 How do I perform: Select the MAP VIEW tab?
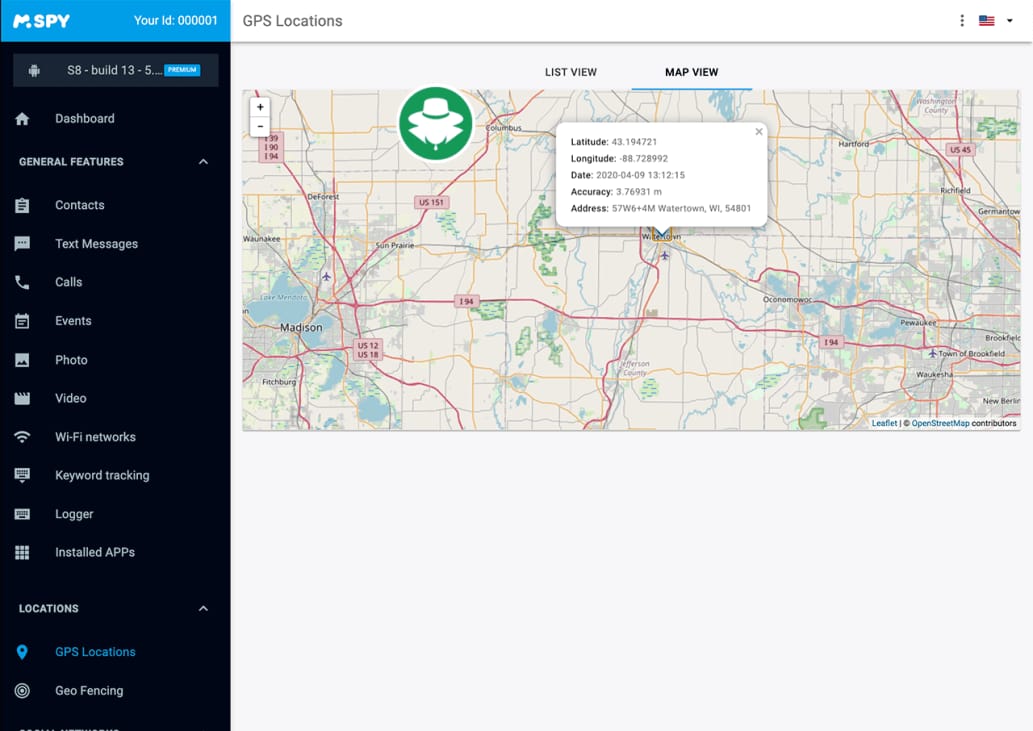tap(690, 72)
